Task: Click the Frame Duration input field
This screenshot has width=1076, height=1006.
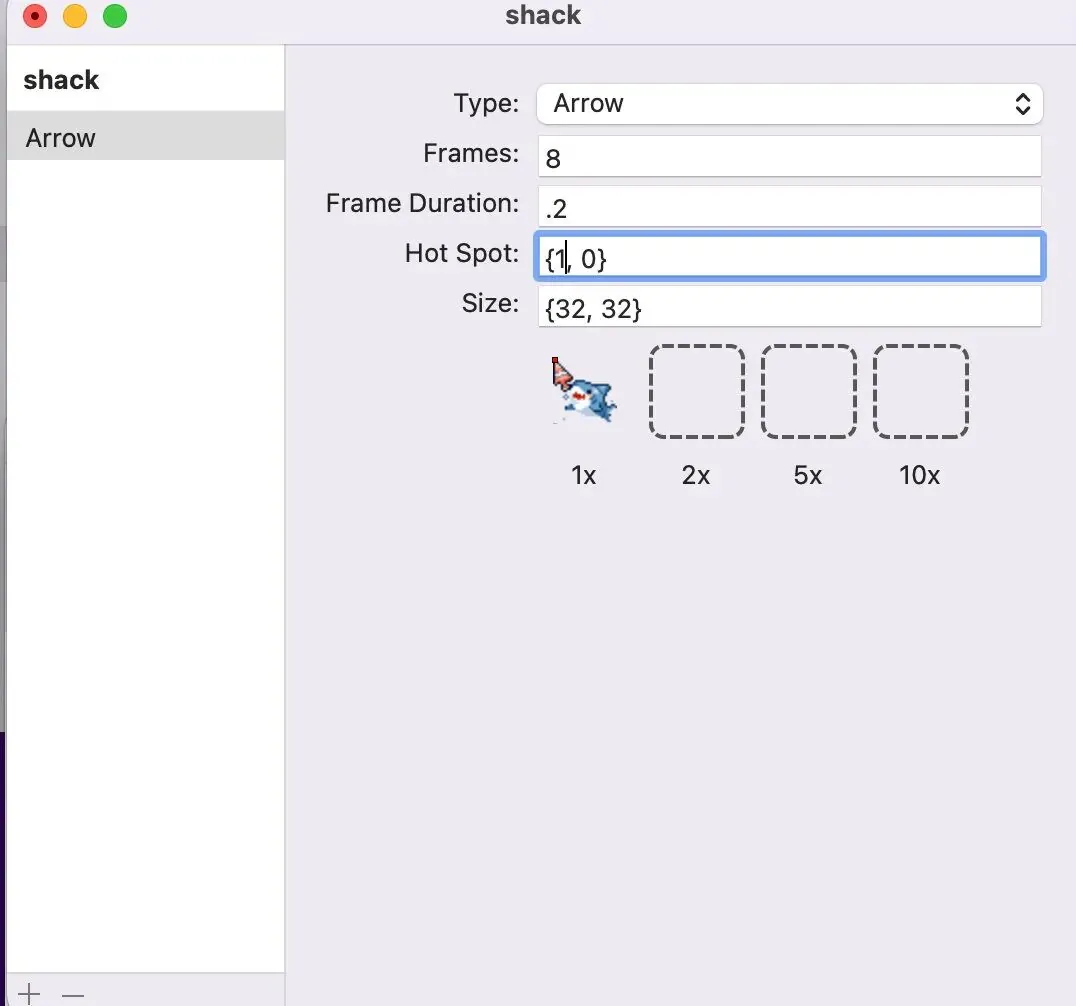Action: coord(790,207)
